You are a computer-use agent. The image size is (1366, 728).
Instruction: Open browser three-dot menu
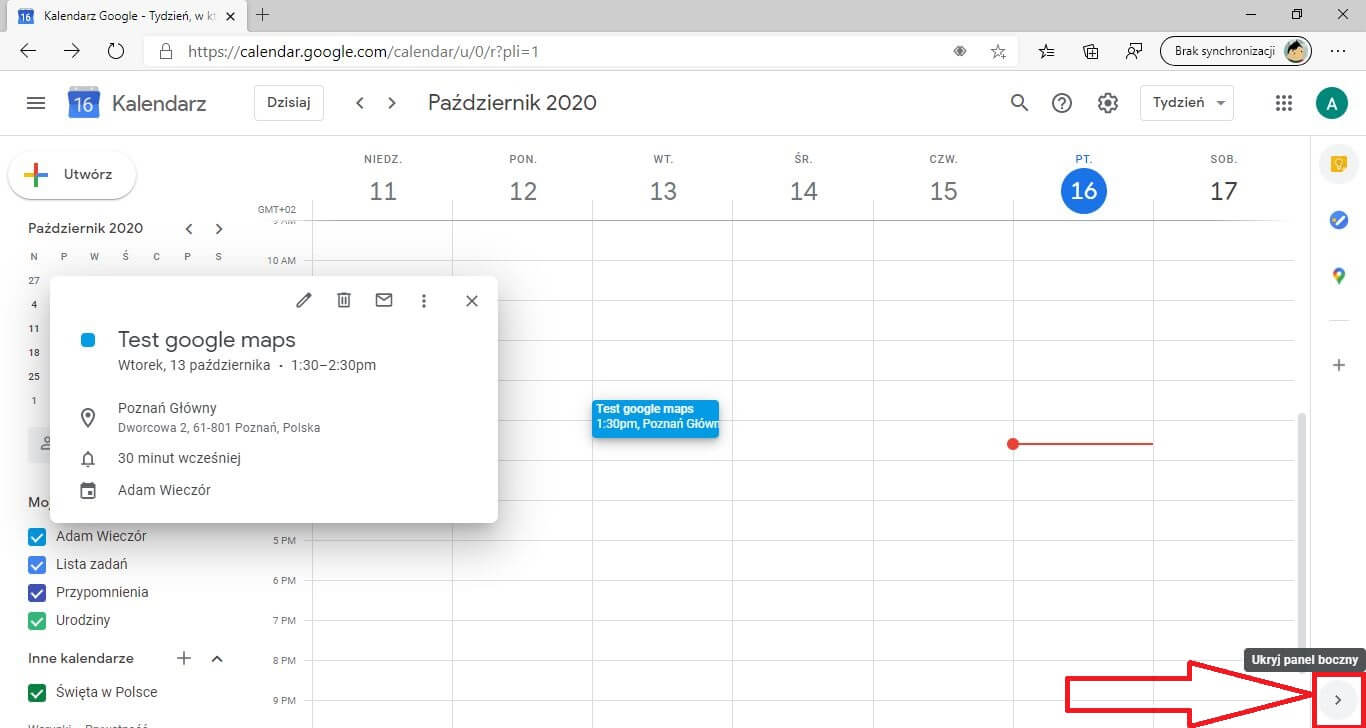[x=1338, y=51]
